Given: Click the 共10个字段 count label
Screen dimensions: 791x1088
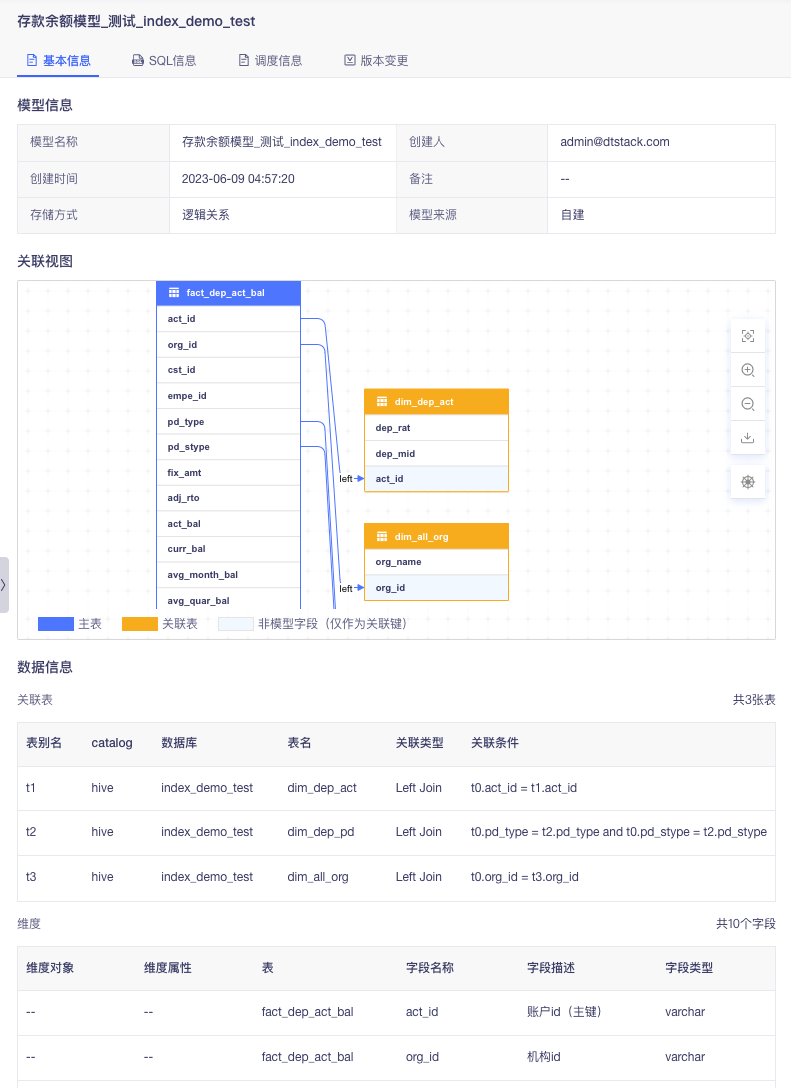Looking at the screenshot, I should click(x=746, y=924).
